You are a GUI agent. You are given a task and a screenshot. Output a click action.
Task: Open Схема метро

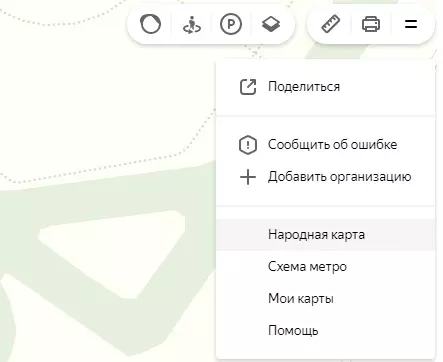pyautogui.click(x=326, y=267)
